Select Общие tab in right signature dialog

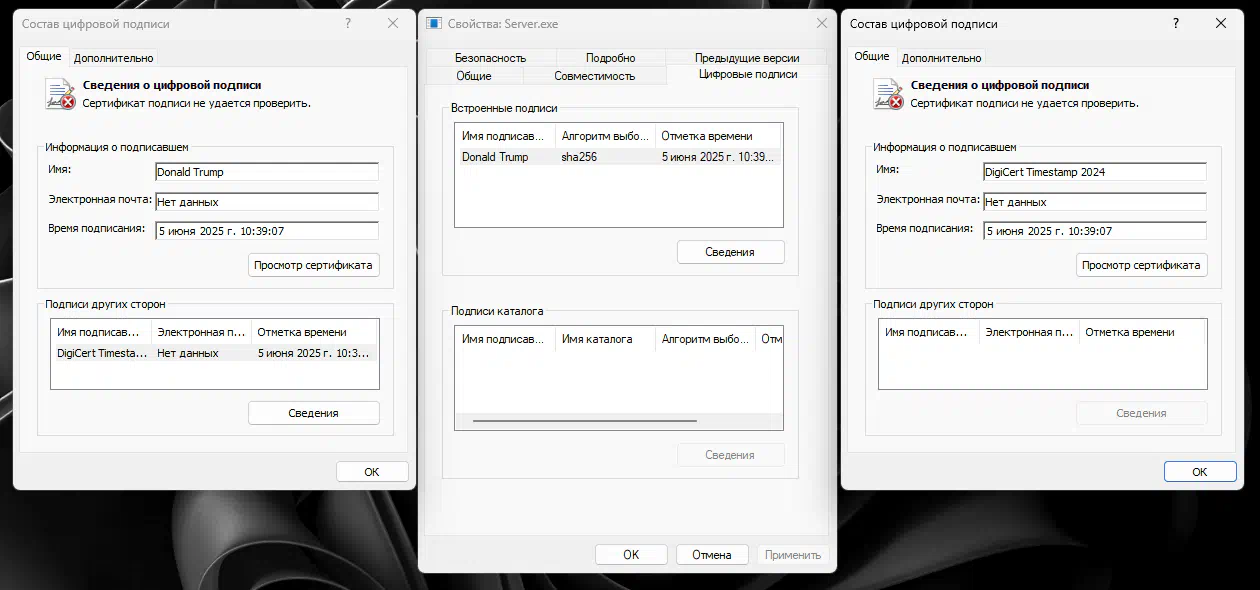(x=871, y=57)
